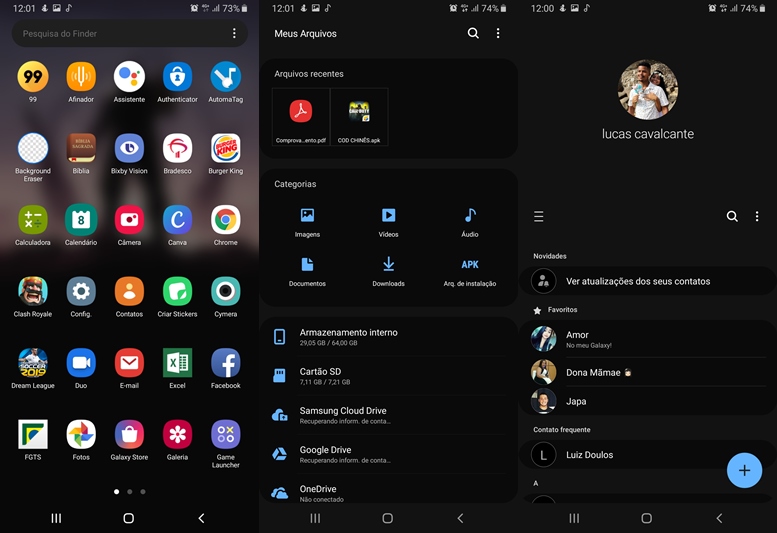Launch the Canva app
The height and width of the screenshot is (533, 777).
[x=177, y=220]
